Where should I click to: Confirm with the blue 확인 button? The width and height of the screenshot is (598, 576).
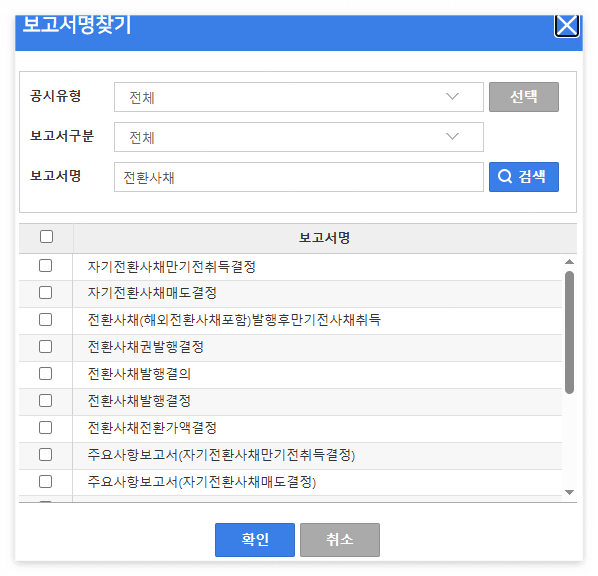(255, 540)
